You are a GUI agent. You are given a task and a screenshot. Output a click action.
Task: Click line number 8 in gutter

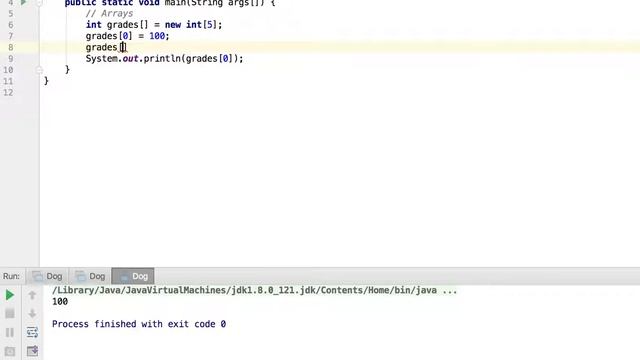[x=11, y=47]
